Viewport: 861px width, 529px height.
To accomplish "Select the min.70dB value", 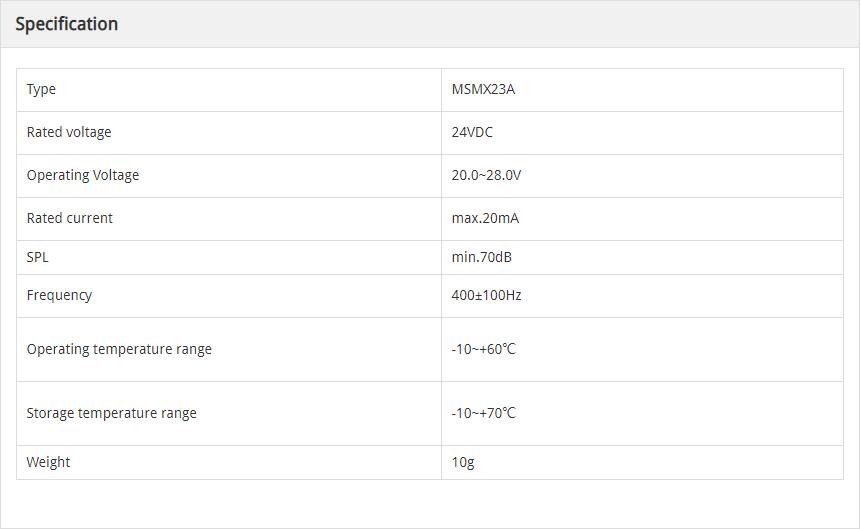I will 481,258.
